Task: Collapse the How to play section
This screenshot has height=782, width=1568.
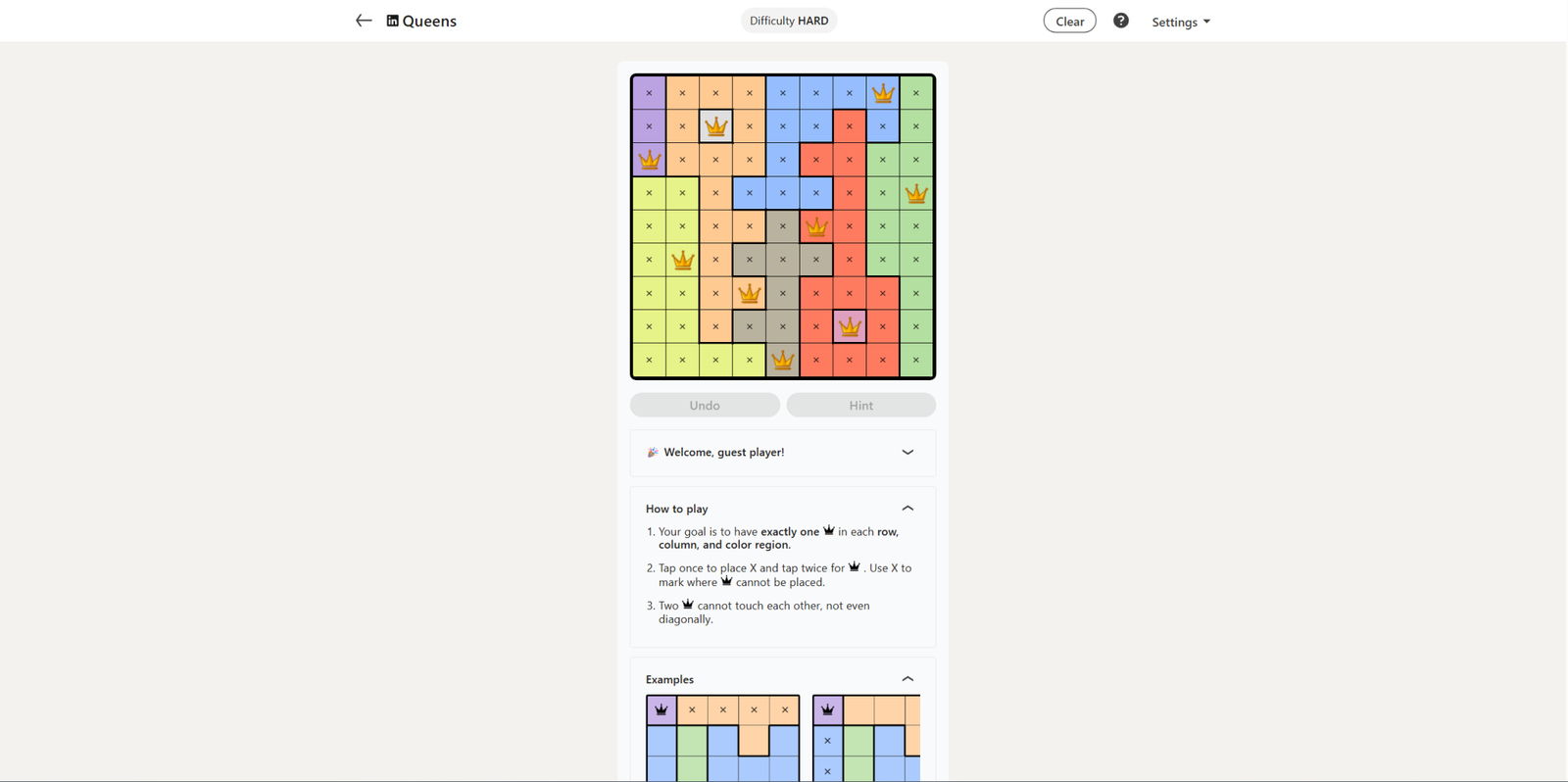Action: [907, 509]
